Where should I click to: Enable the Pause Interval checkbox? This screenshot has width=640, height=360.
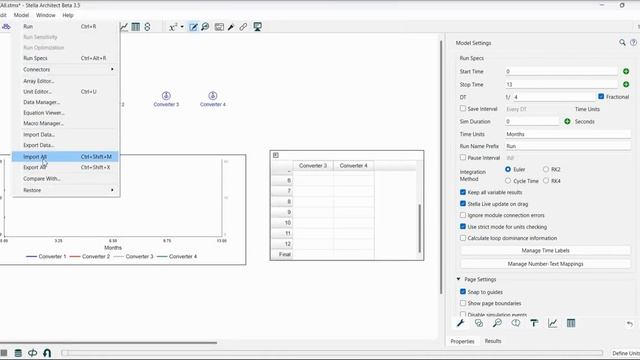463,157
